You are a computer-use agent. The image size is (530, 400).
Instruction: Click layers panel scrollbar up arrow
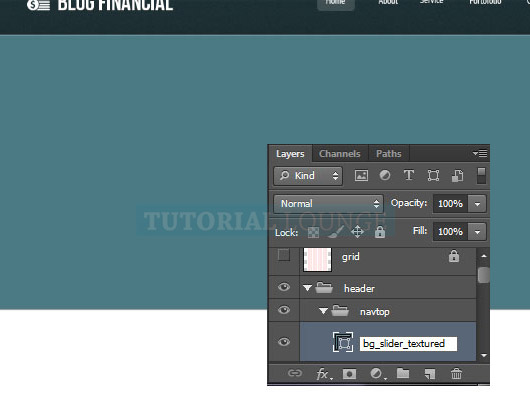484,256
